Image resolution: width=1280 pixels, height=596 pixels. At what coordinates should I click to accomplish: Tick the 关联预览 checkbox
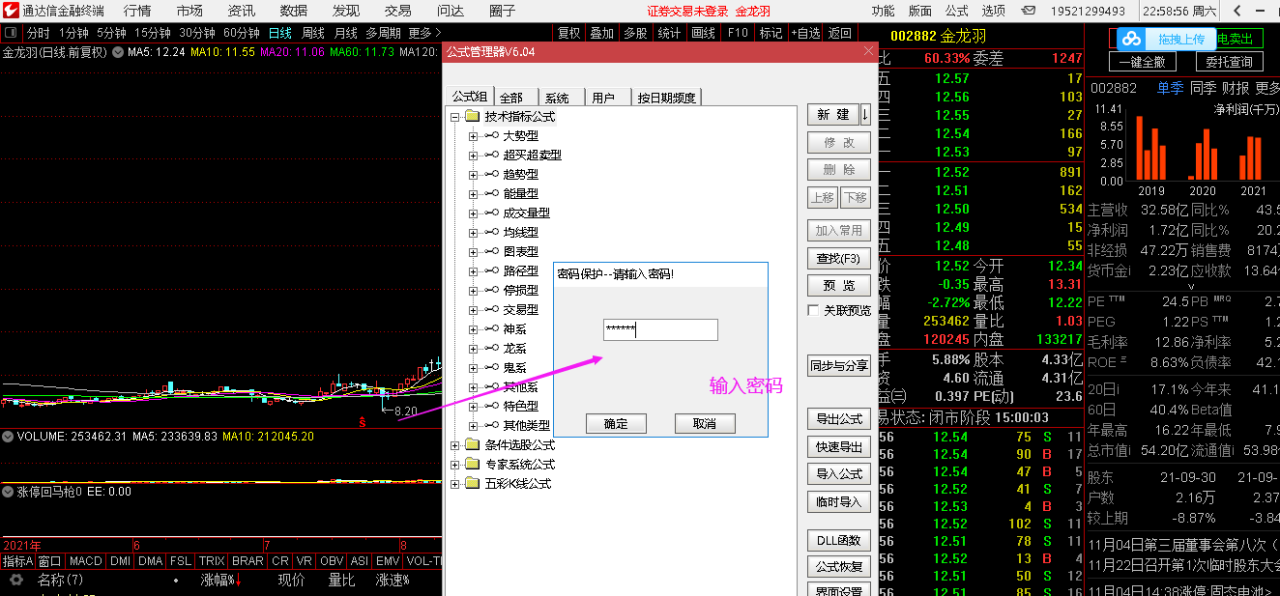814,310
